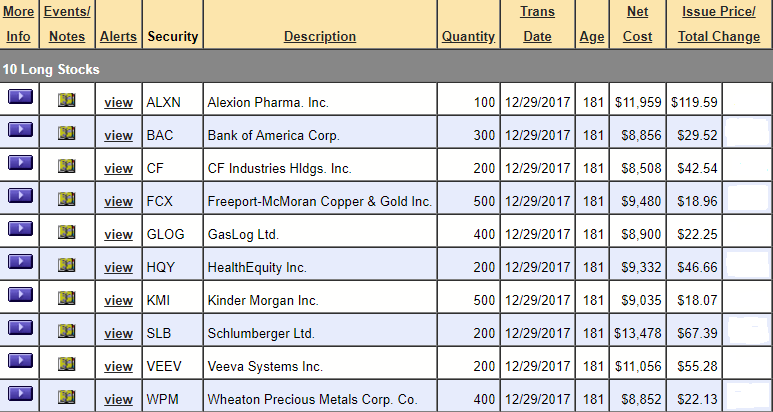Click the notes book icon for KMI
The height and width of the screenshot is (412, 773).
[67, 298]
